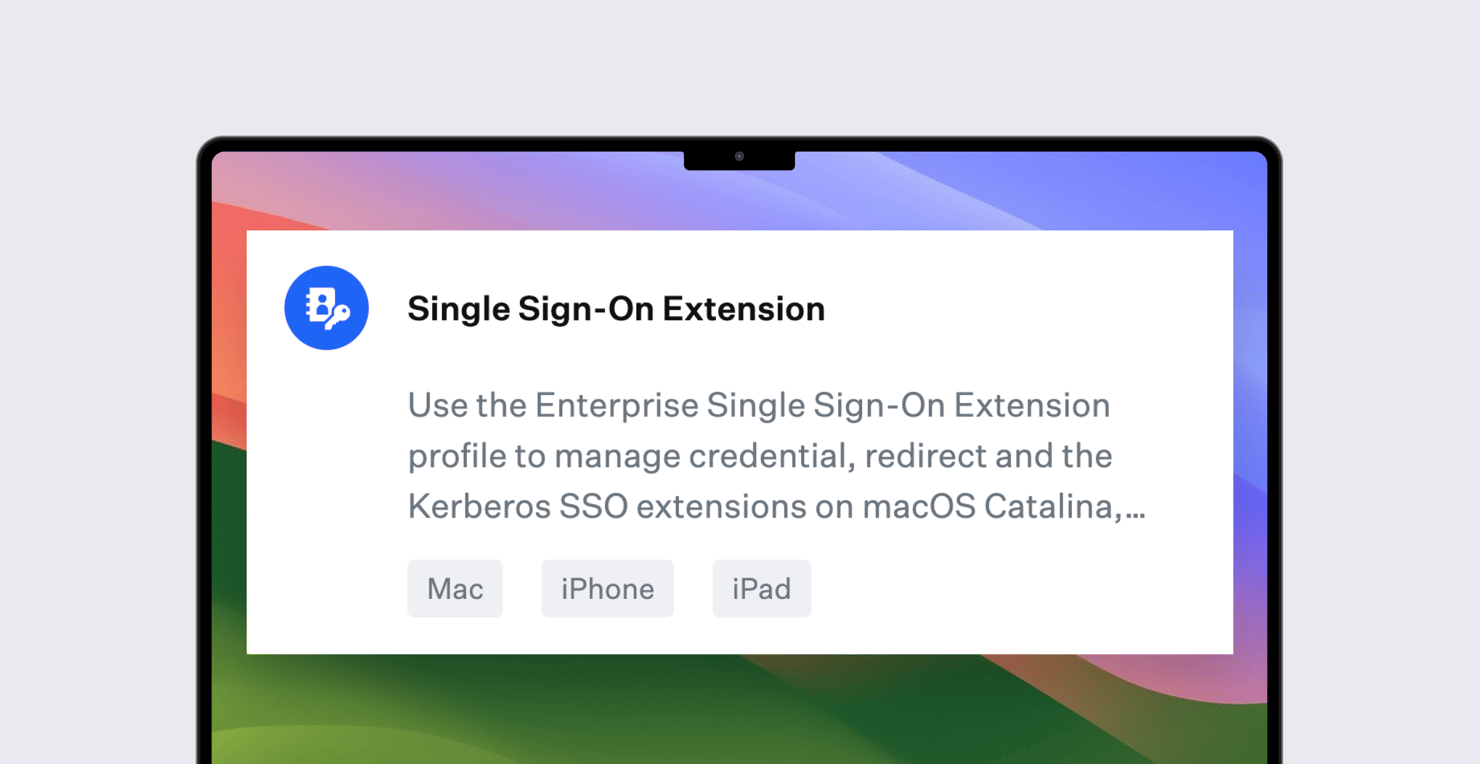Screen dimensions: 1480x764
Task: Toggle the iPhone compatibility chip
Action: click(x=607, y=589)
